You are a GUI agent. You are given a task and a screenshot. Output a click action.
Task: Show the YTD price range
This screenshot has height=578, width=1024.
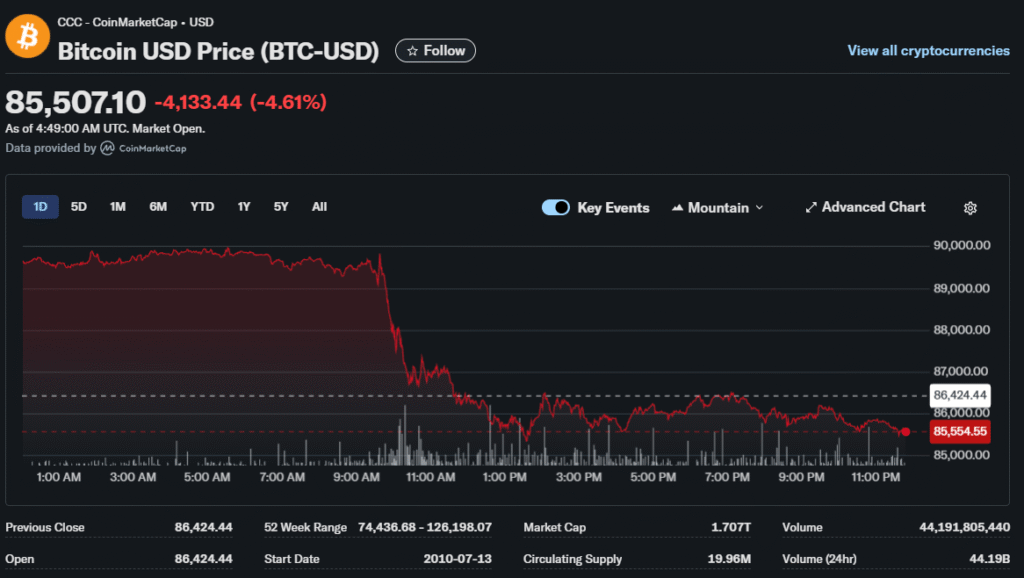pos(202,207)
